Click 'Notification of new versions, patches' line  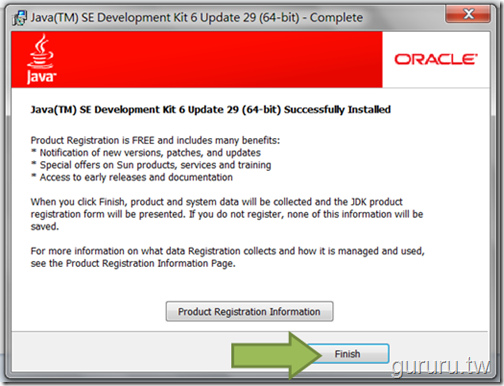[146, 153]
